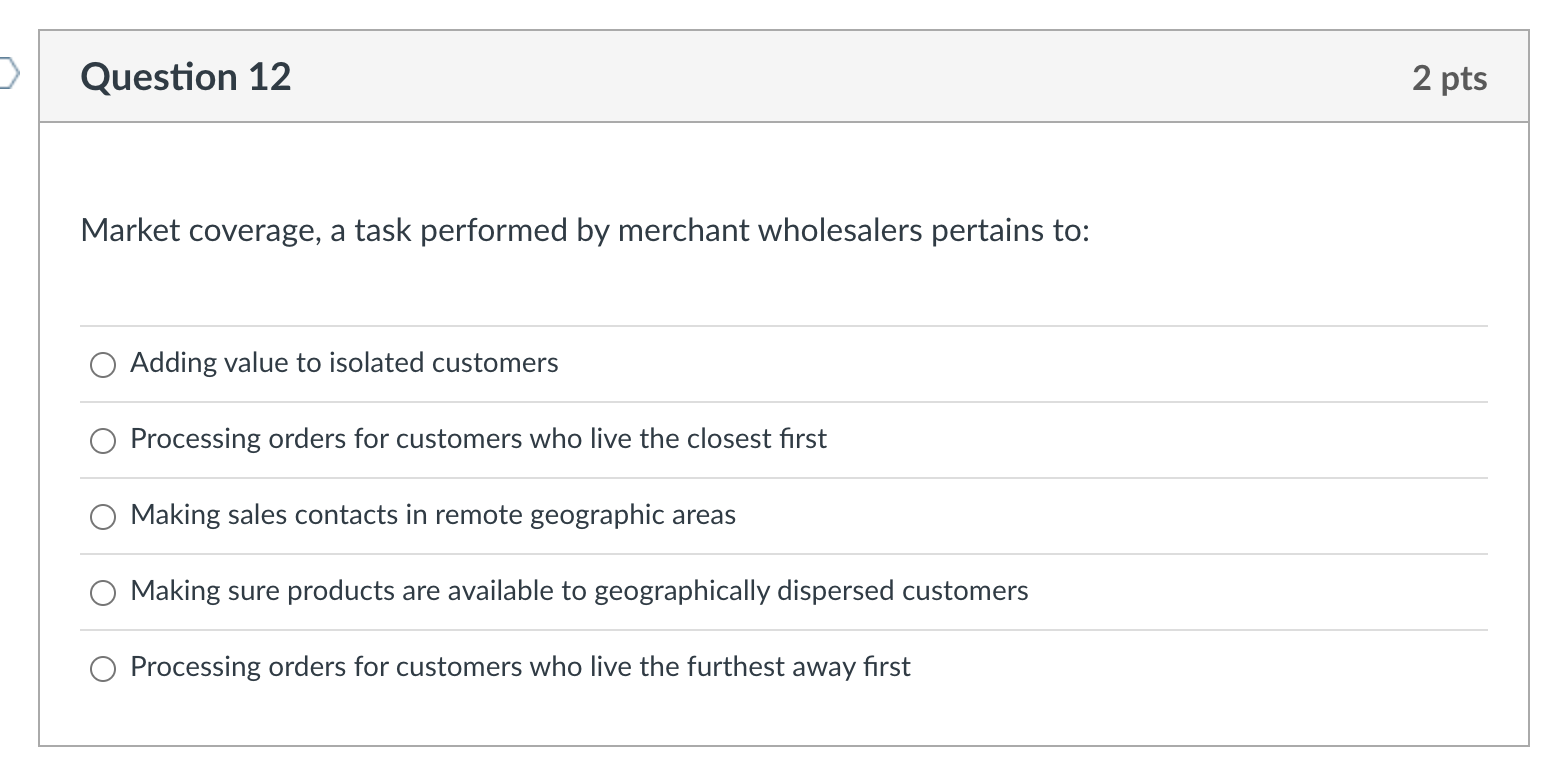Select the radio button for 'Adding value to isolated customers'
Screen dimensions: 1560x776
point(102,364)
